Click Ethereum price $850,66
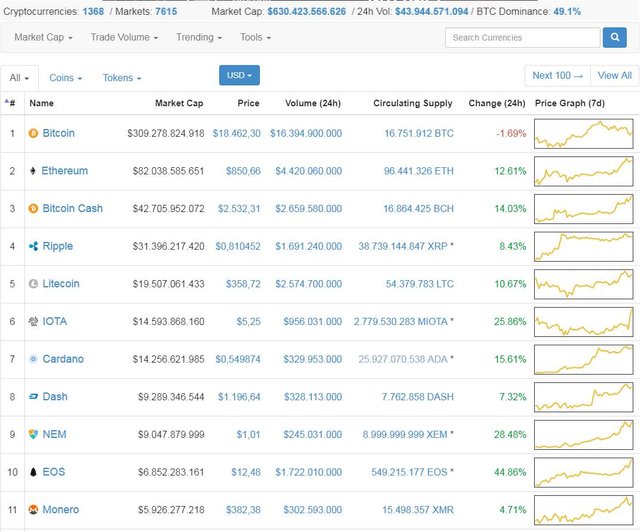Viewport: 640px width, 532px height. [x=243, y=171]
